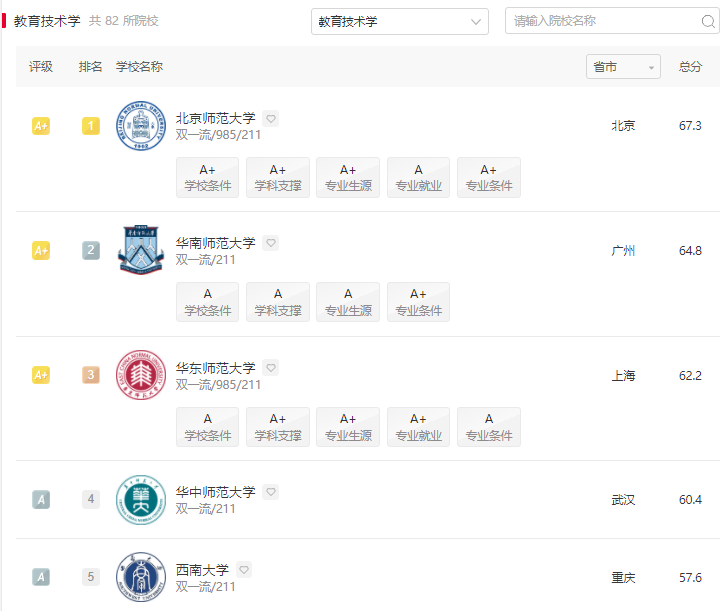Viewport: 725px width, 611px height.
Task: Click city label 广州
Action: pyautogui.click(x=623, y=251)
